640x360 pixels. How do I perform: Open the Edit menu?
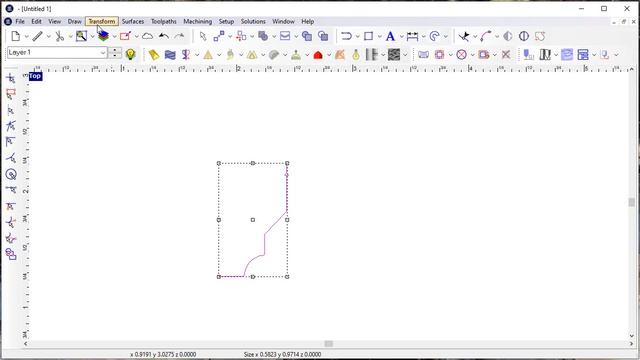(36, 21)
